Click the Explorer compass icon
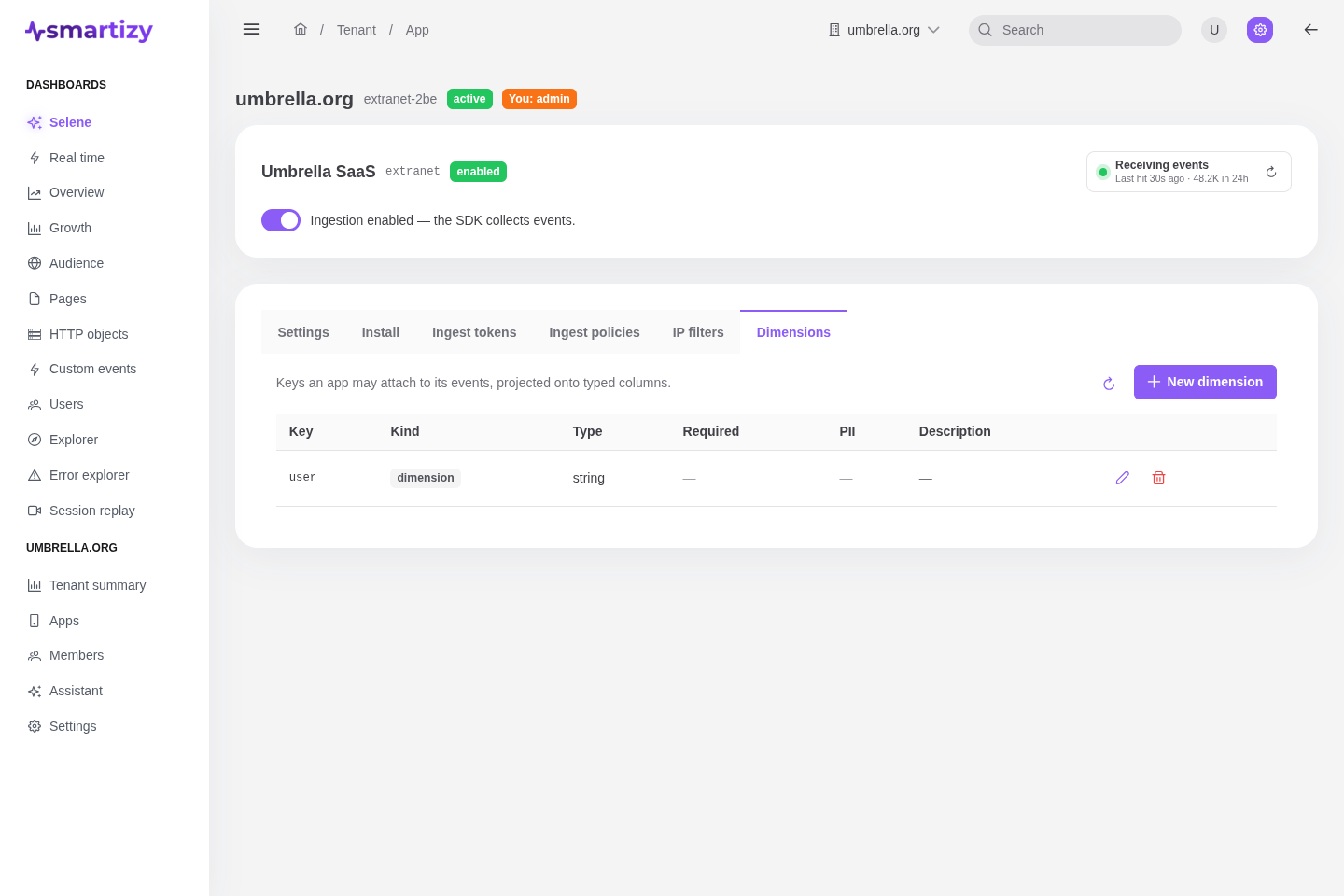1344x896 pixels. pyautogui.click(x=35, y=440)
